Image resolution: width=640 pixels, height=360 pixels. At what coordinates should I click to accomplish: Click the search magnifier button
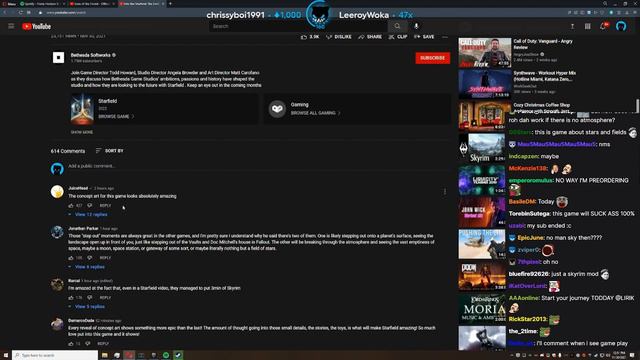(x=397, y=26)
